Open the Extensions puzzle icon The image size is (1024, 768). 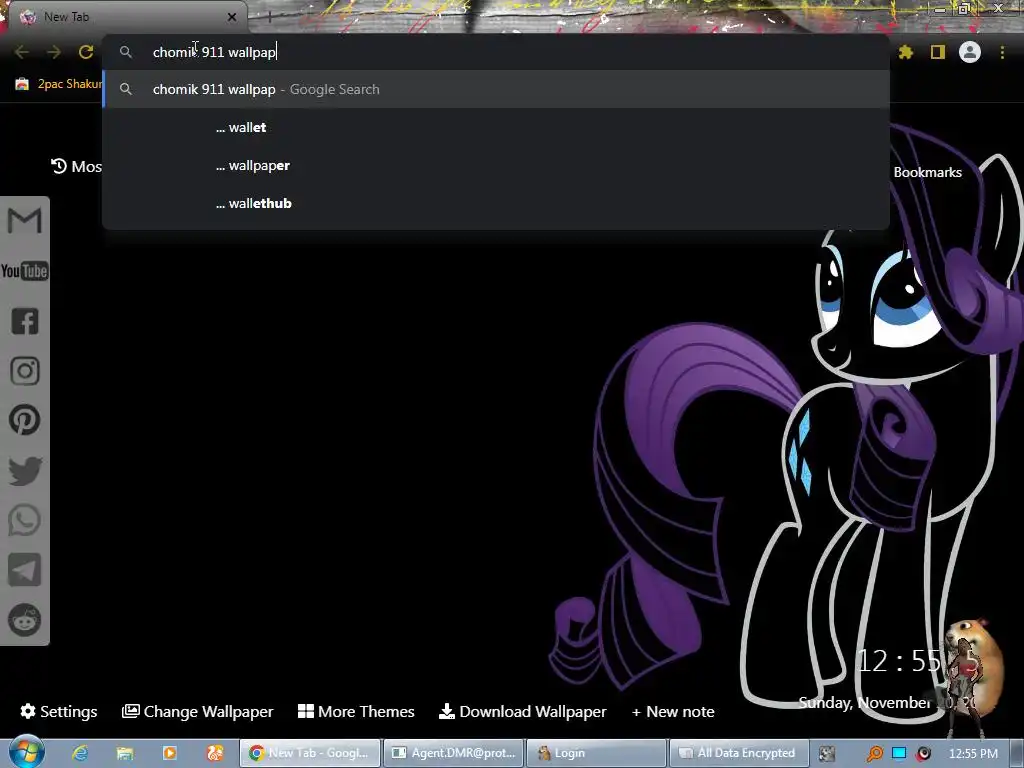[x=906, y=52]
